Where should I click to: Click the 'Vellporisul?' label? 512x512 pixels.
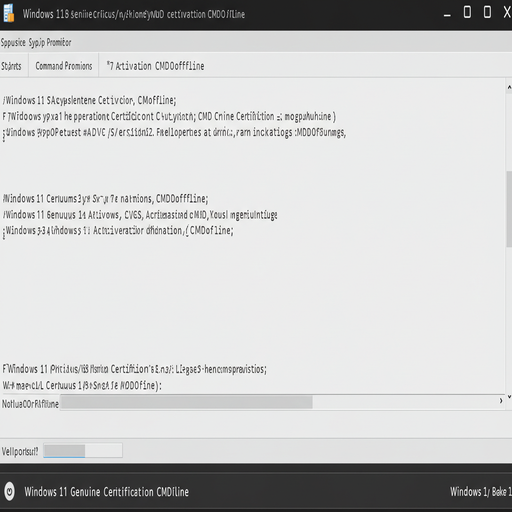[x=20, y=451]
